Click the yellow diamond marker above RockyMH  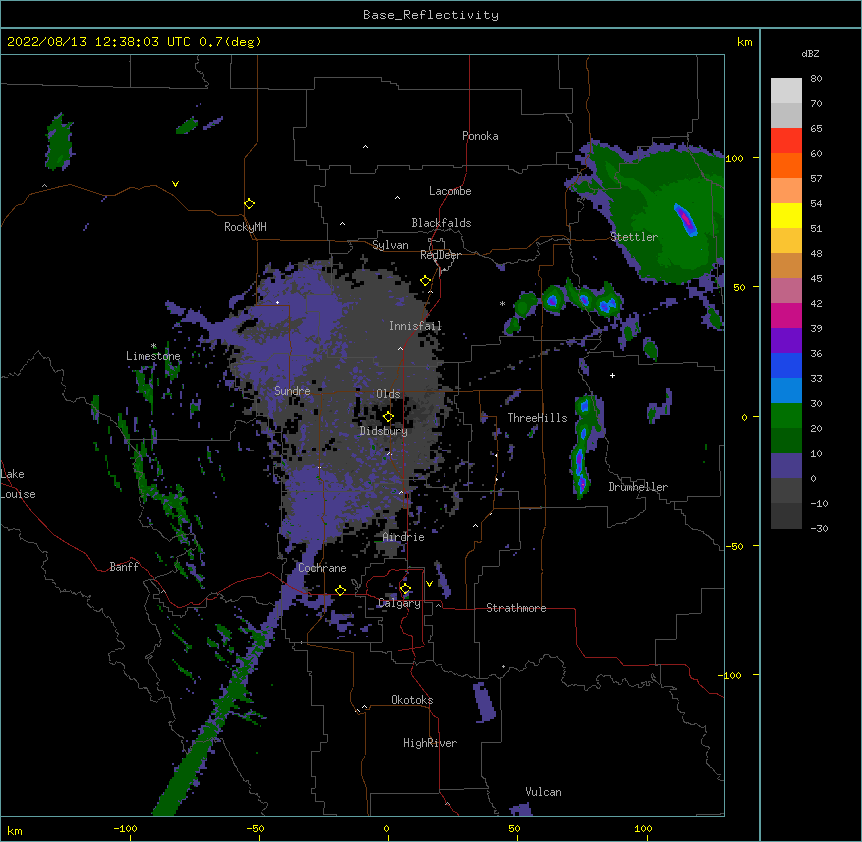[x=250, y=204]
